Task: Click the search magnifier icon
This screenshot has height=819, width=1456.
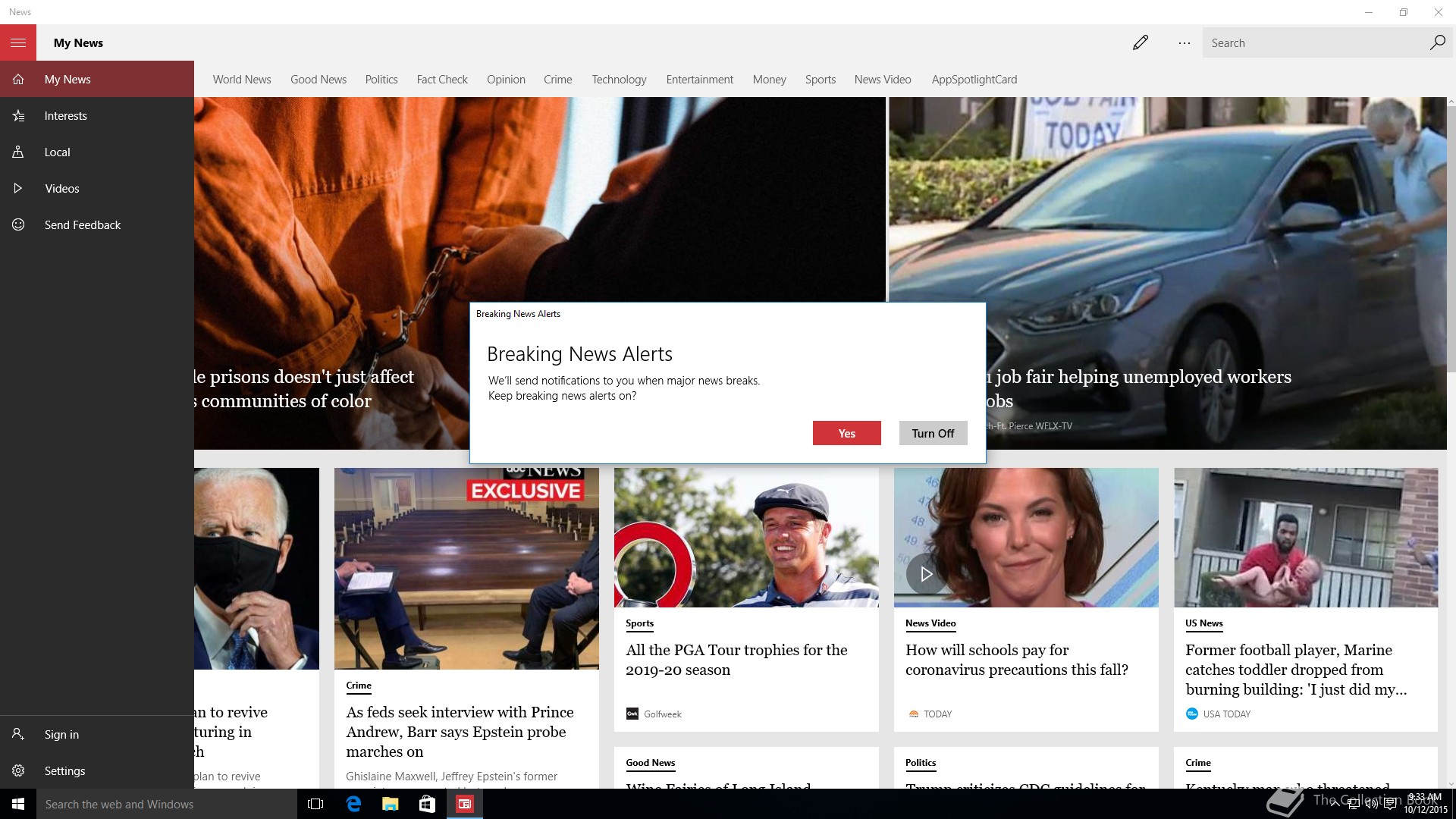Action: point(1437,42)
